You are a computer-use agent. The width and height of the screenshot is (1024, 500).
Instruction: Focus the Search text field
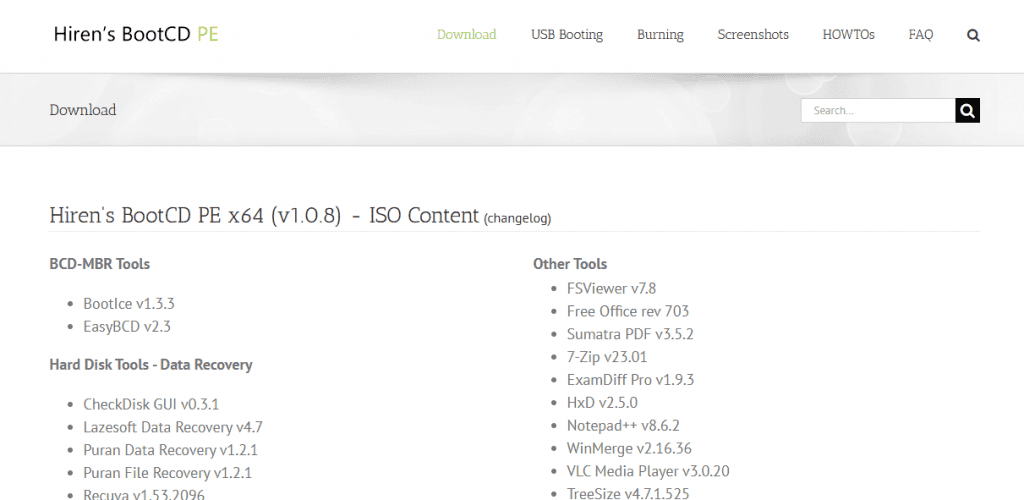point(877,111)
